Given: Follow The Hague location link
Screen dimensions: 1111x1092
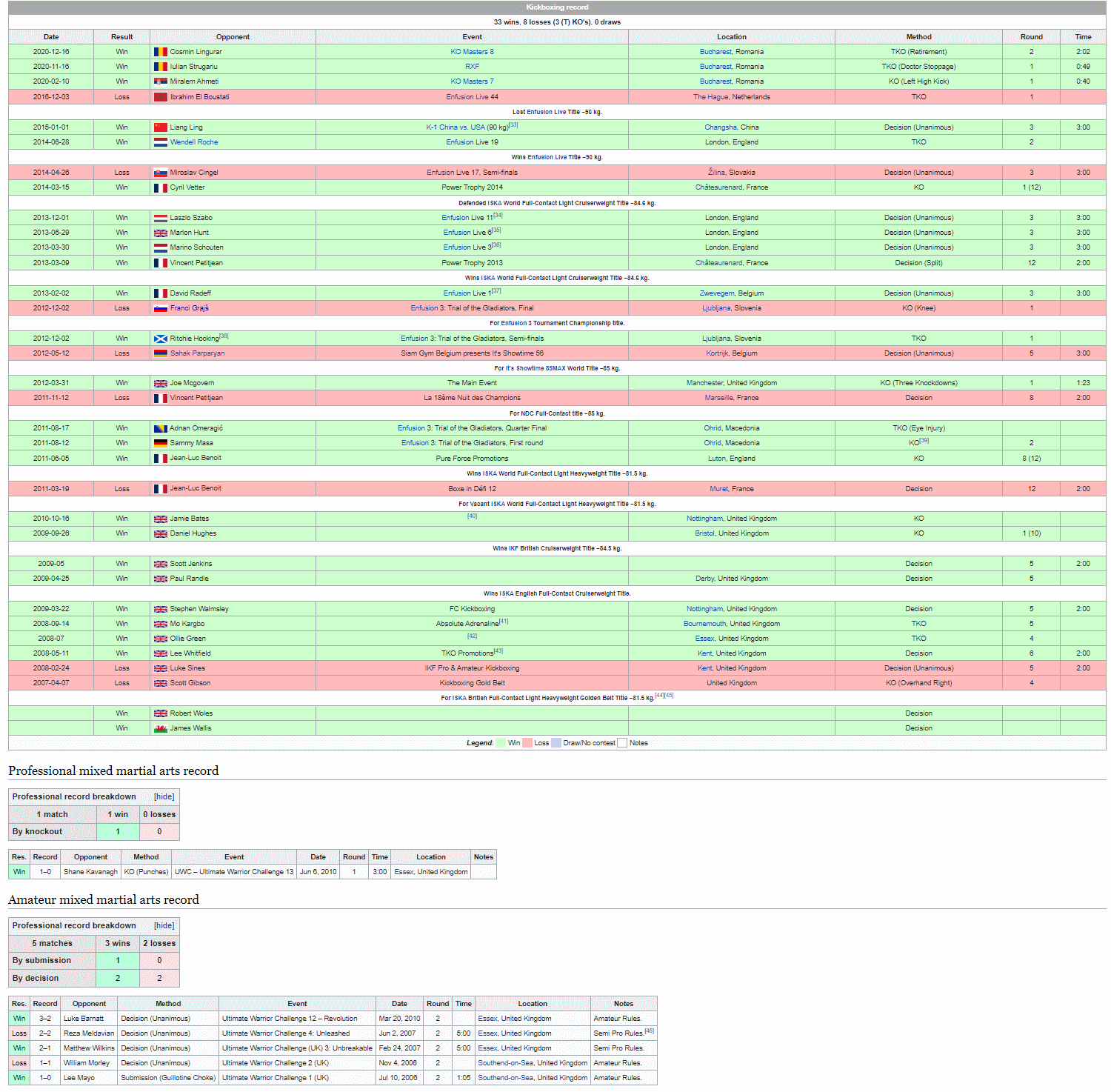Looking at the screenshot, I should (710, 97).
